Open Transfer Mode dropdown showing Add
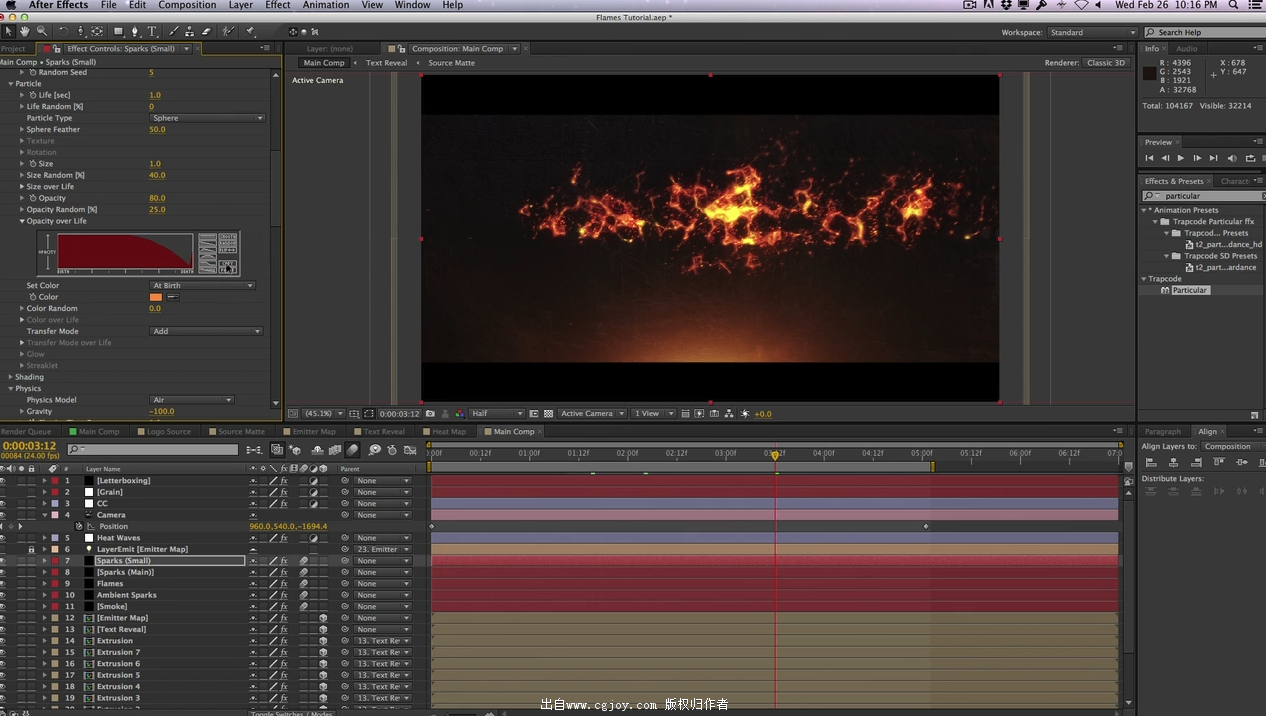The width and height of the screenshot is (1266, 716). click(206, 331)
